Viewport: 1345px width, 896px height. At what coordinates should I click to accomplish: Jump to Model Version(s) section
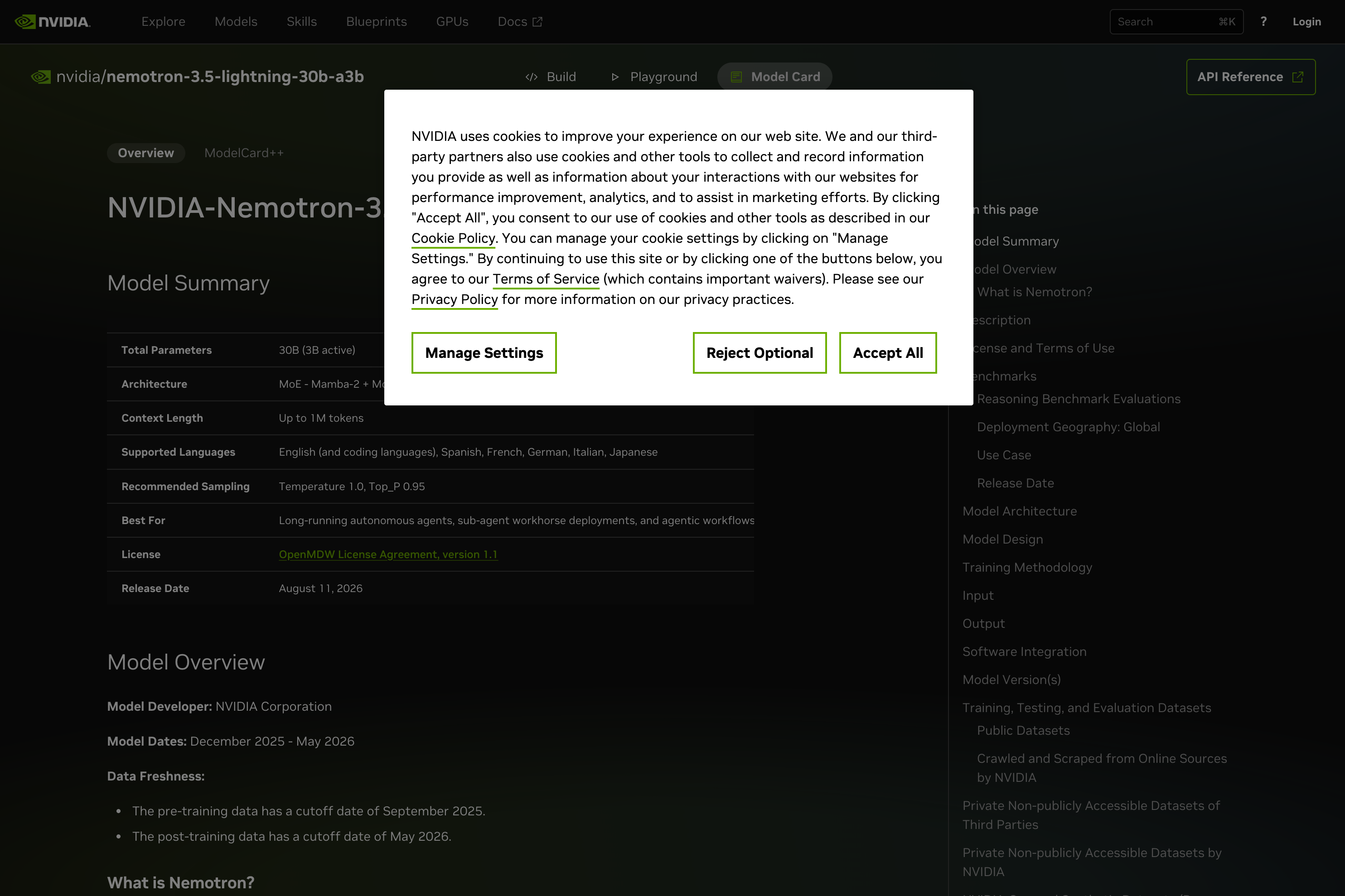(x=1011, y=679)
